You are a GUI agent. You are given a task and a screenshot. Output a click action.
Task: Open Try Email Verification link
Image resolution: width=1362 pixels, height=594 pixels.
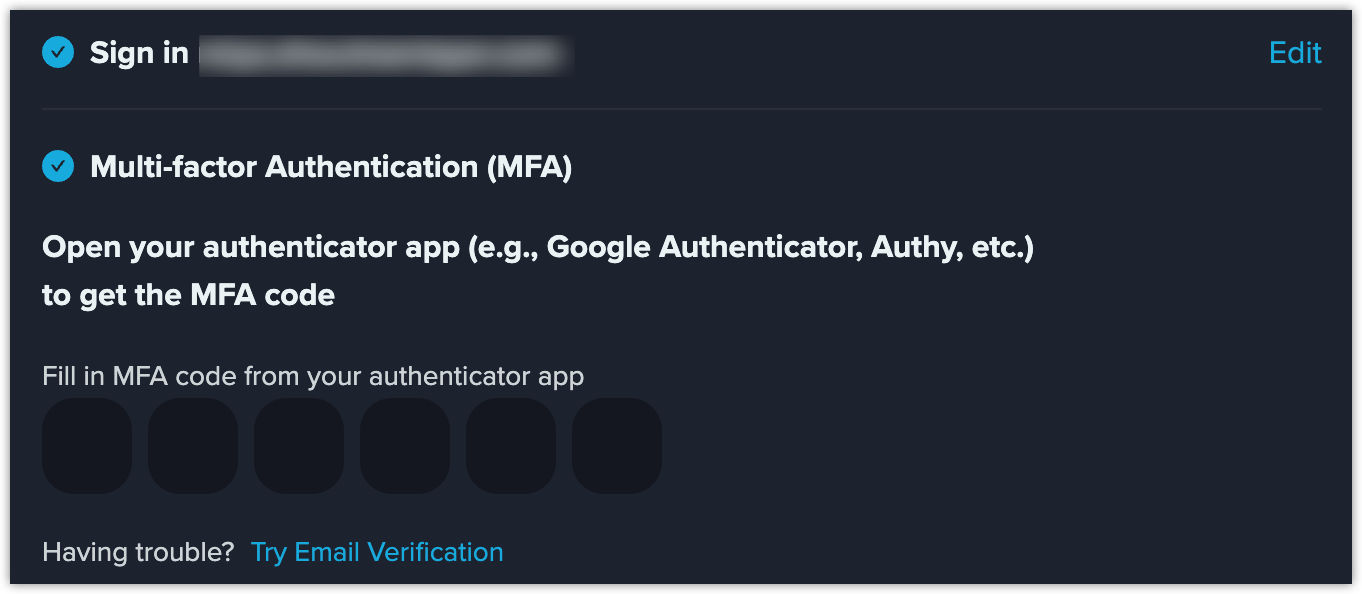click(x=377, y=552)
